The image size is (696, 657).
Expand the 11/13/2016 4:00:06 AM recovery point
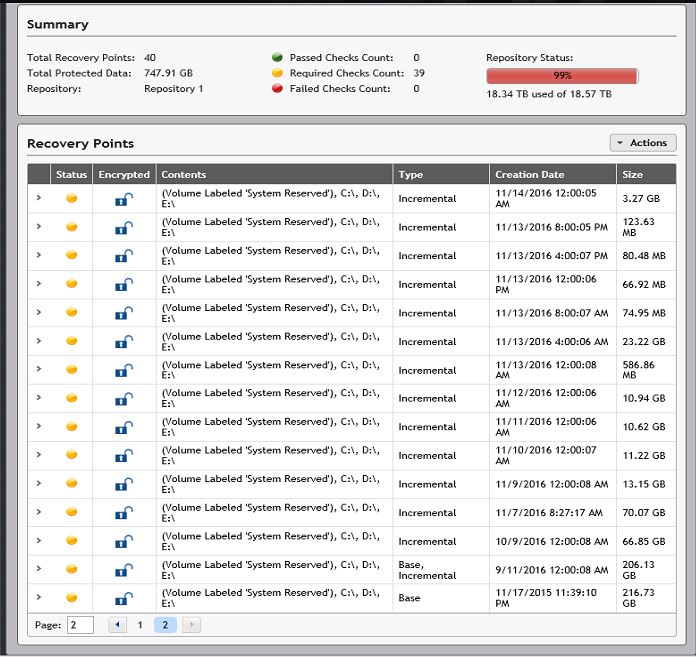click(x=39, y=341)
